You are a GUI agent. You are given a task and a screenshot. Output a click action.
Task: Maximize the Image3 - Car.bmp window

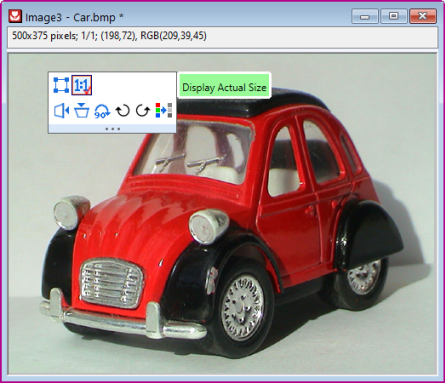point(394,16)
